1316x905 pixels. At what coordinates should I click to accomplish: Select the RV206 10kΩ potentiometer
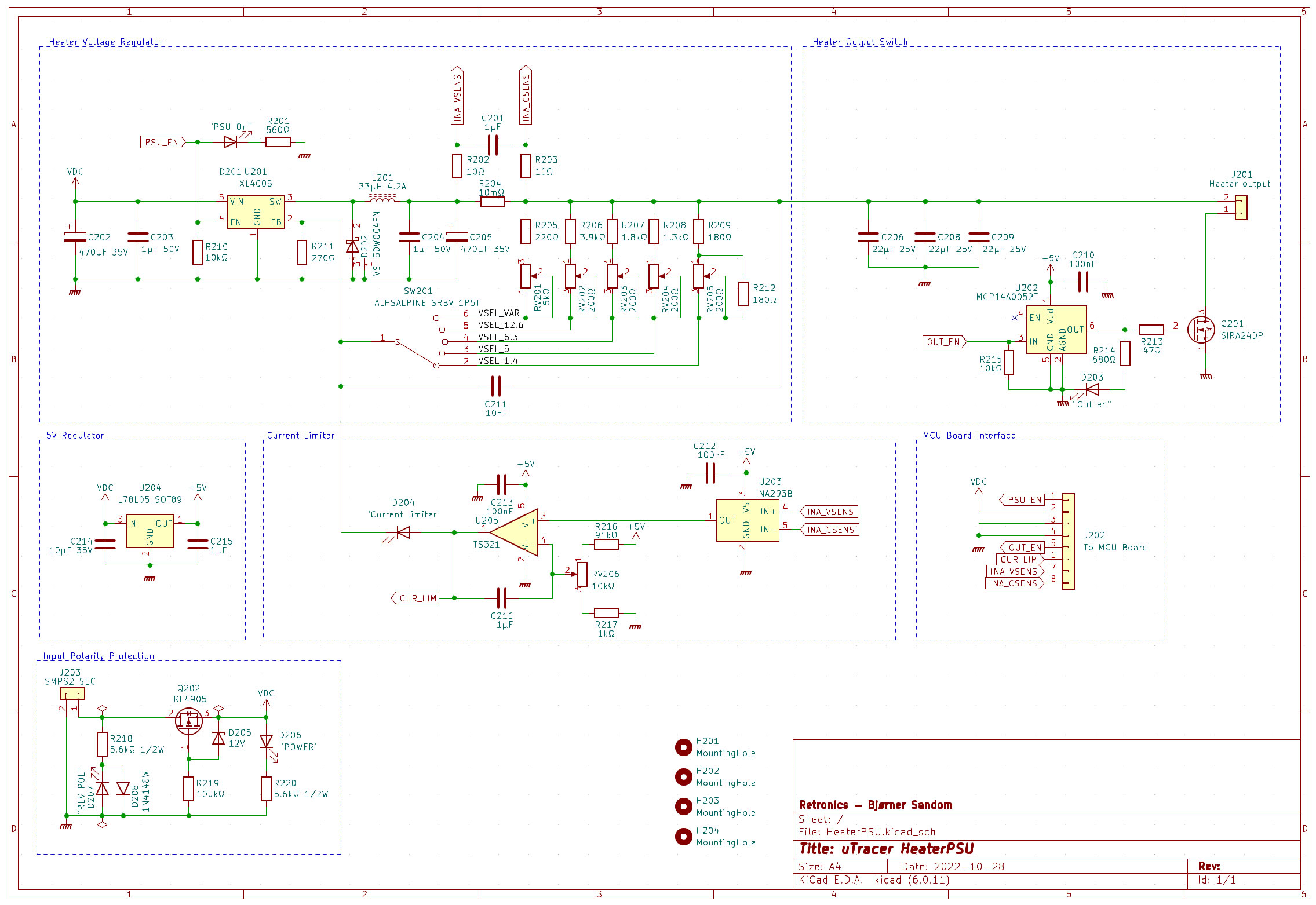point(582,574)
